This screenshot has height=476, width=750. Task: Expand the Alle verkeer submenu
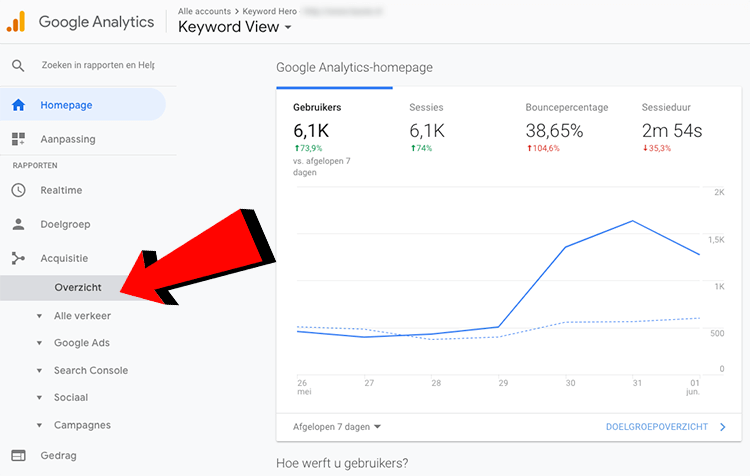pos(40,316)
